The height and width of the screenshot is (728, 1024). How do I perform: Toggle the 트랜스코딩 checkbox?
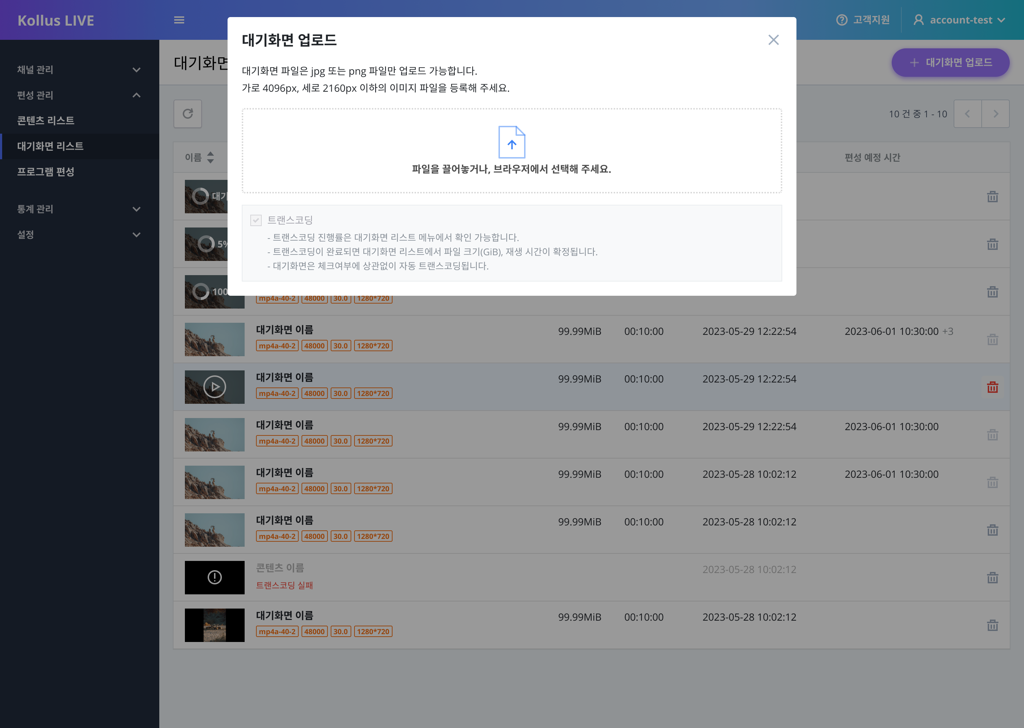coord(256,220)
